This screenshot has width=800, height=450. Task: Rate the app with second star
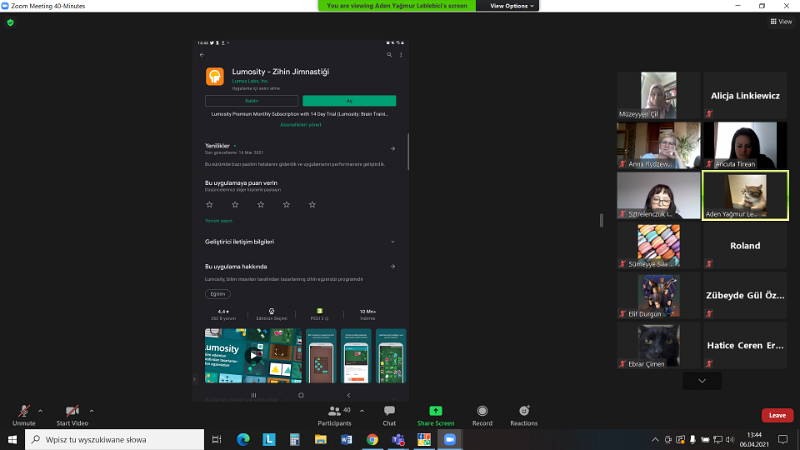pyautogui.click(x=235, y=205)
